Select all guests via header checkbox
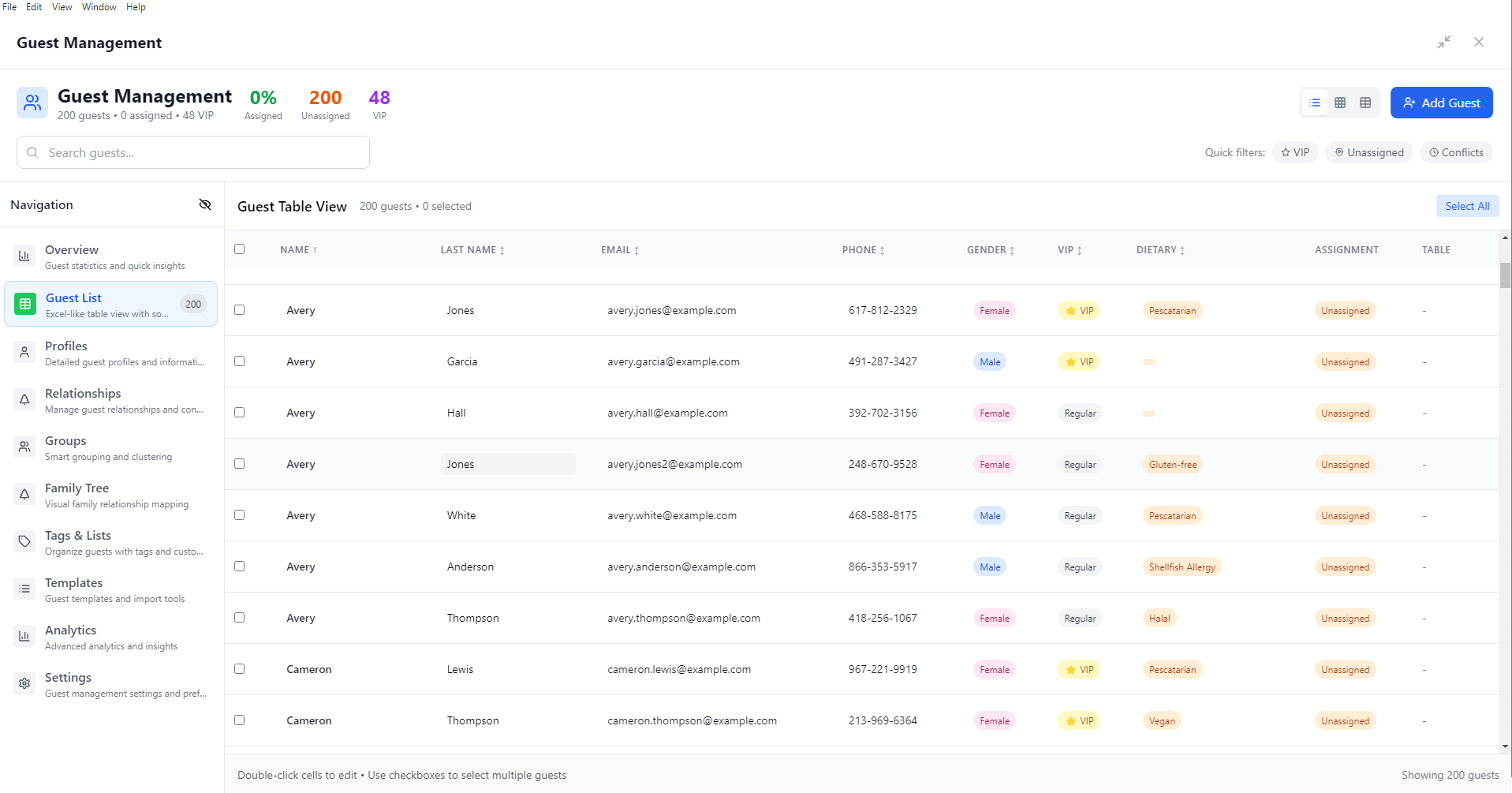Screen dimensions: 1512x793 [x=240, y=249]
